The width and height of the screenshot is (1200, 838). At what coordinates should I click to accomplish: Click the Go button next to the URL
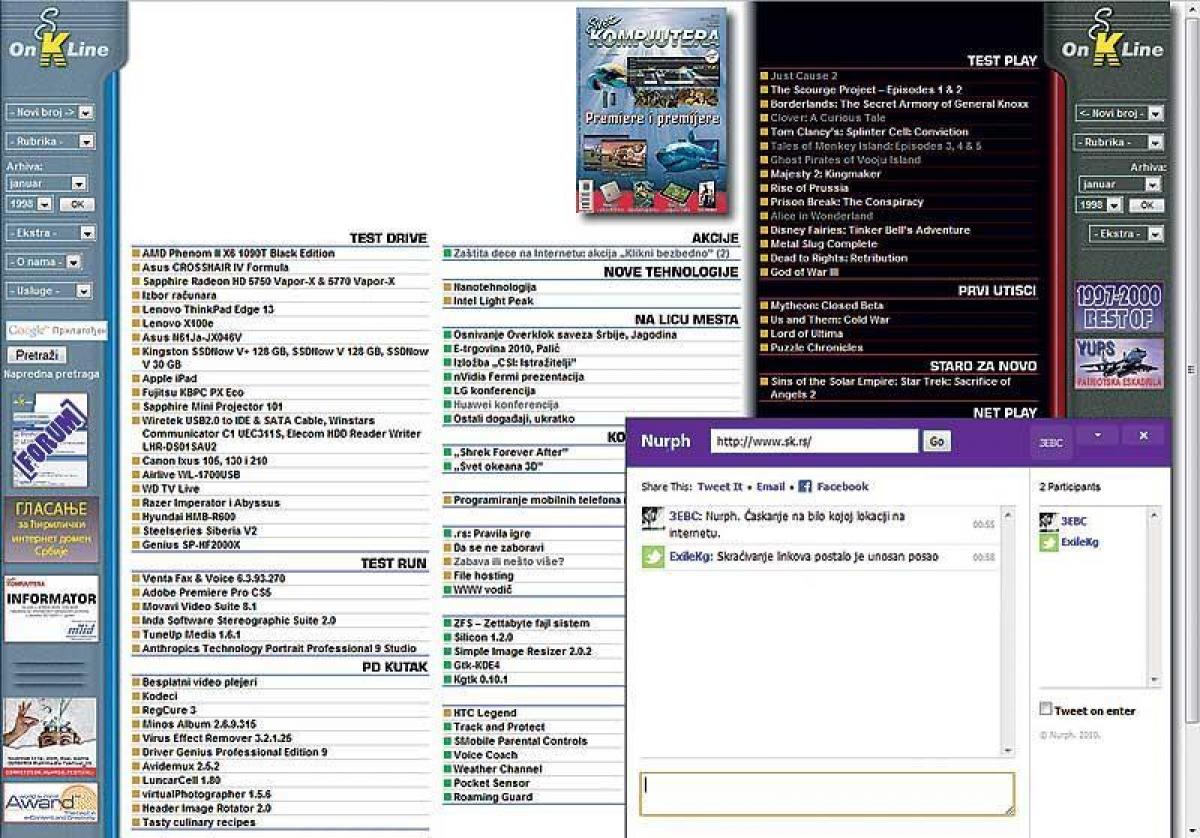(936, 441)
